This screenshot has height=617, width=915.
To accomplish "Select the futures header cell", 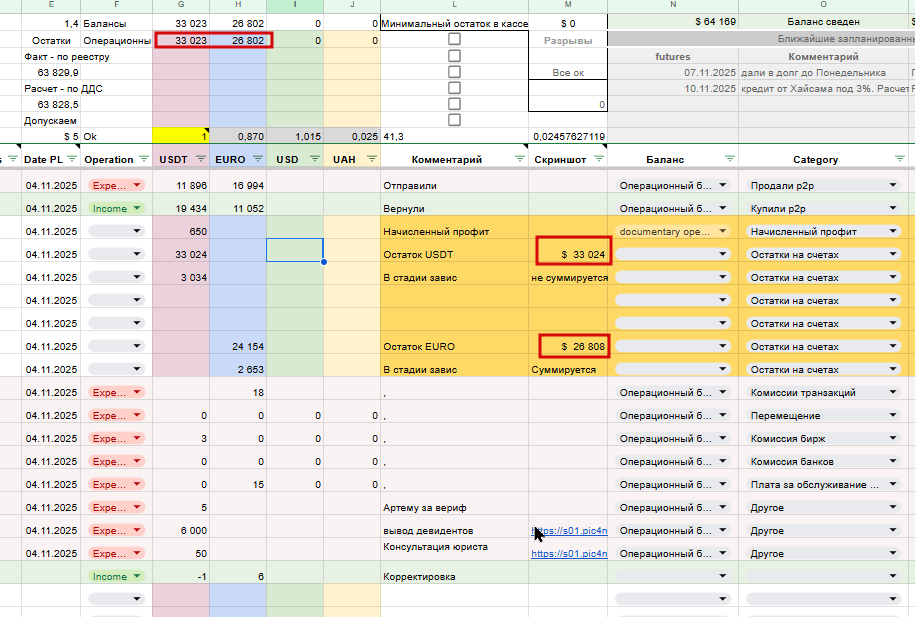I will click(673, 57).
